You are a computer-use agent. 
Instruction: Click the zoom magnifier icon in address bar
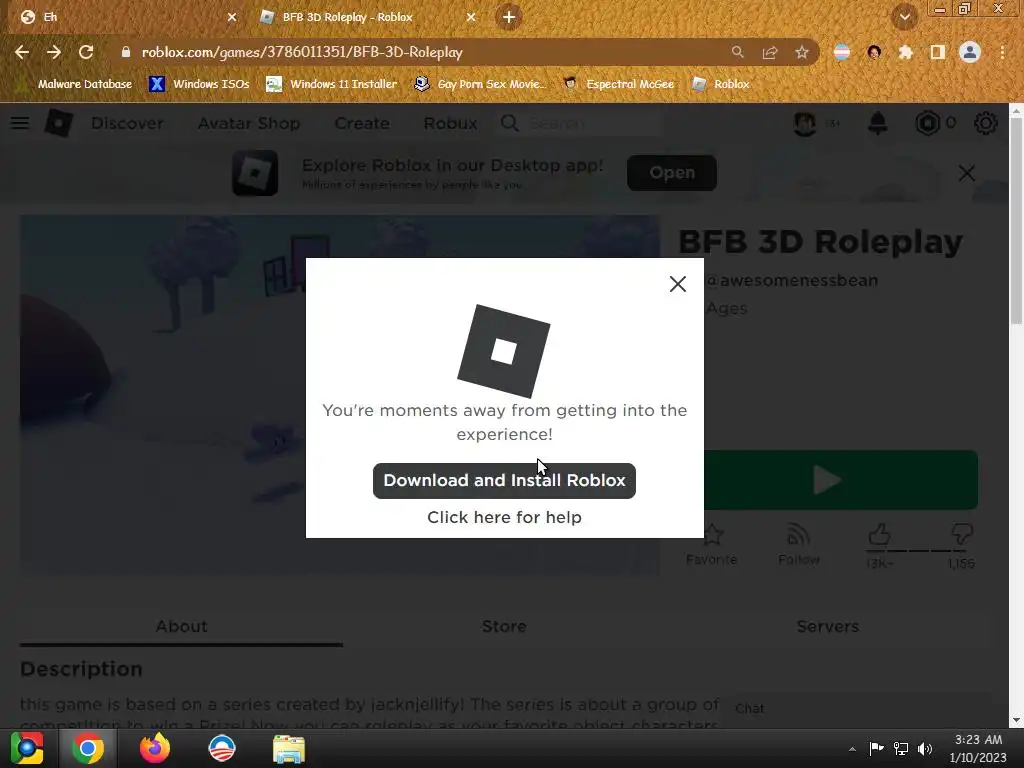[x=737, y=52]
